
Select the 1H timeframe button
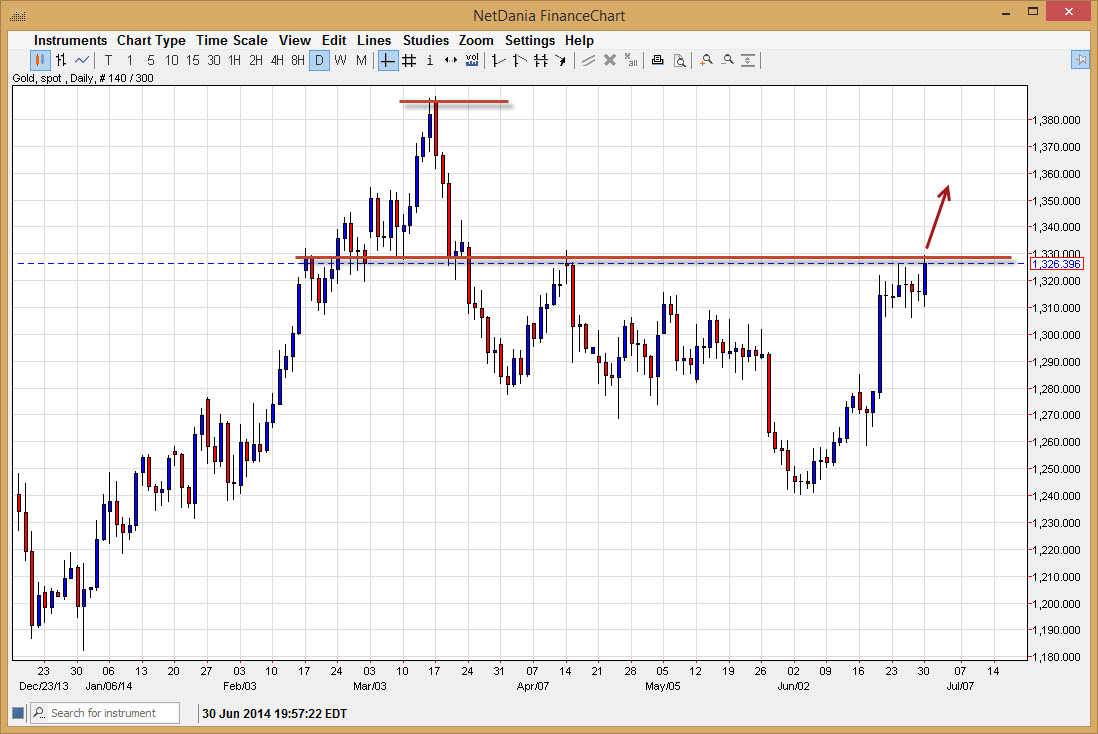tap(235, 61)
